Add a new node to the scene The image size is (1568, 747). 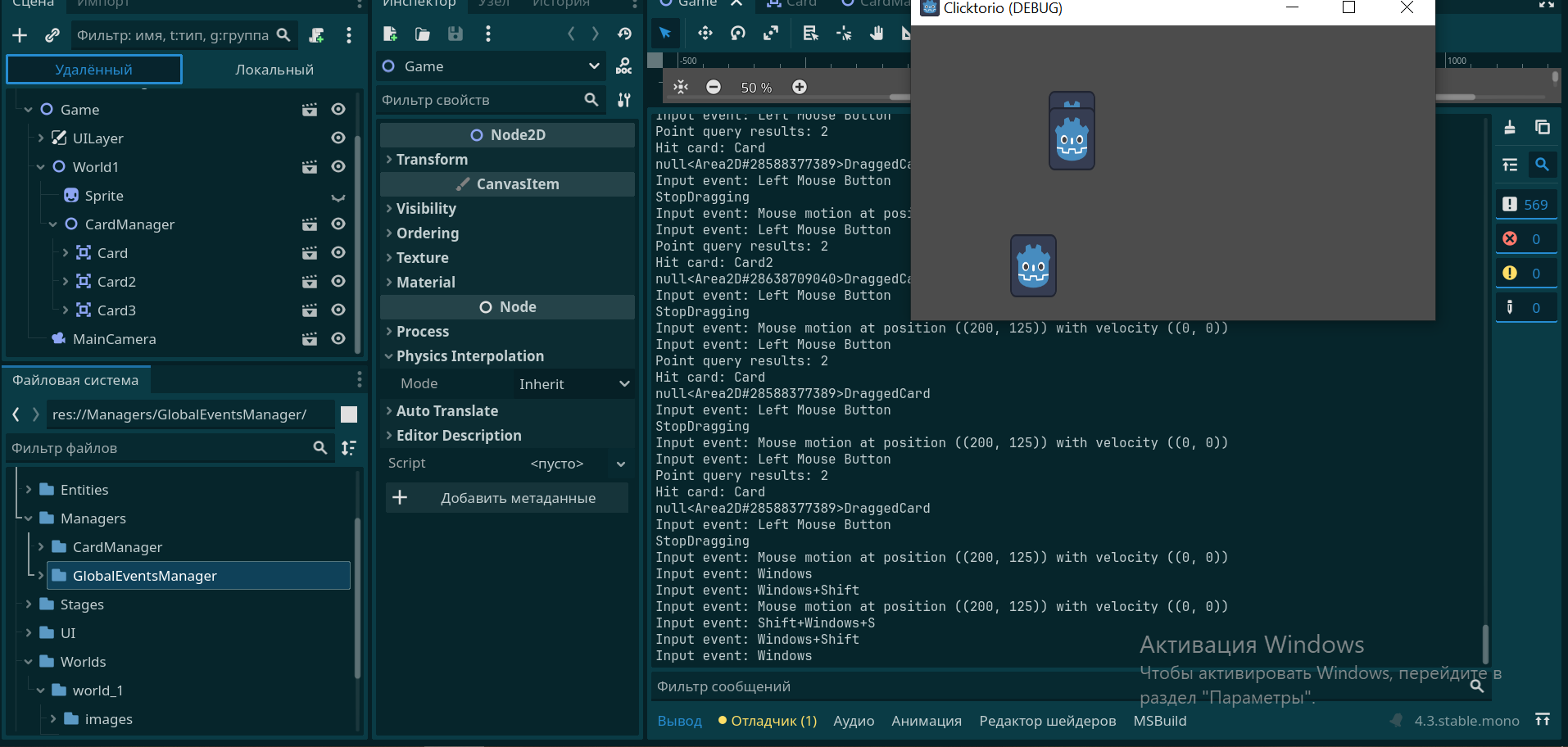pyautogui.click(x=20, y=35)
